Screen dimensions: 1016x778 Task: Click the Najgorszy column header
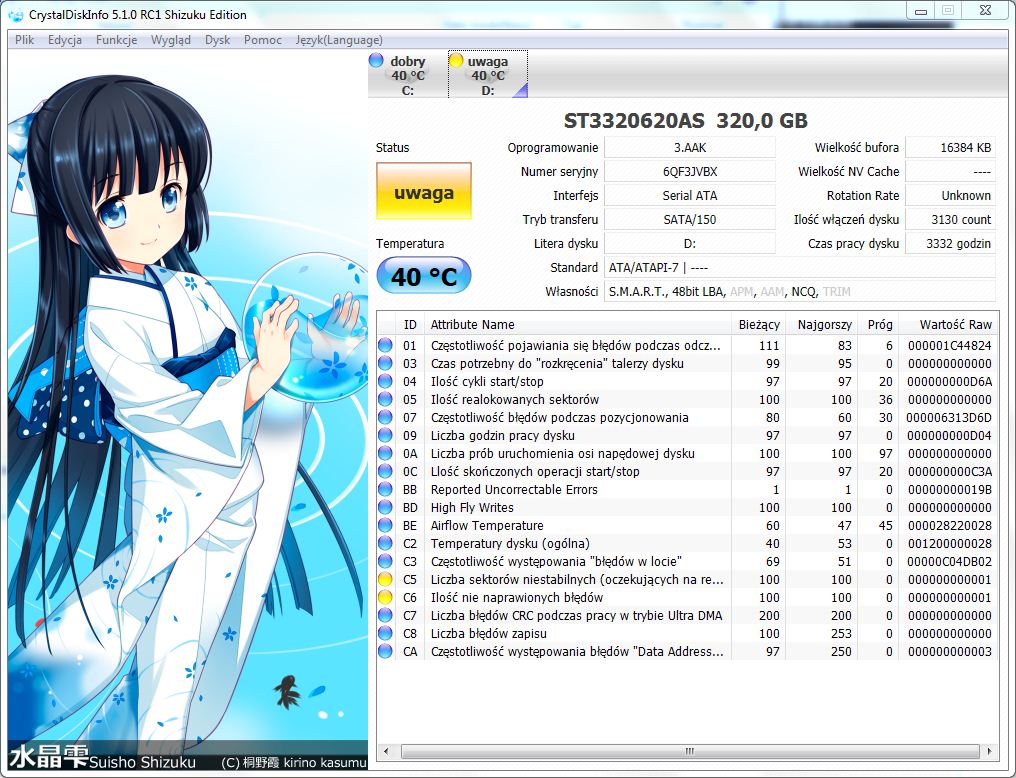(x=821, y=325)
